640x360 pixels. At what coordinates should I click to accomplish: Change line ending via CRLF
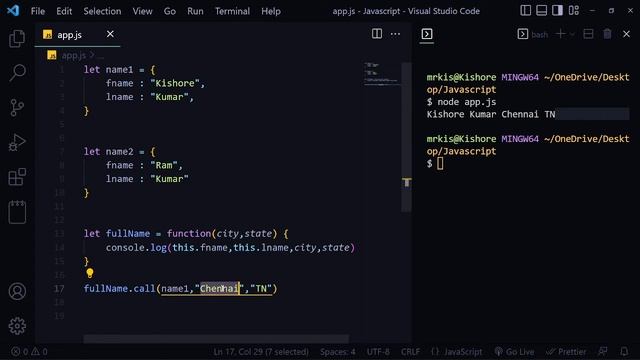(x=410, y=351)
